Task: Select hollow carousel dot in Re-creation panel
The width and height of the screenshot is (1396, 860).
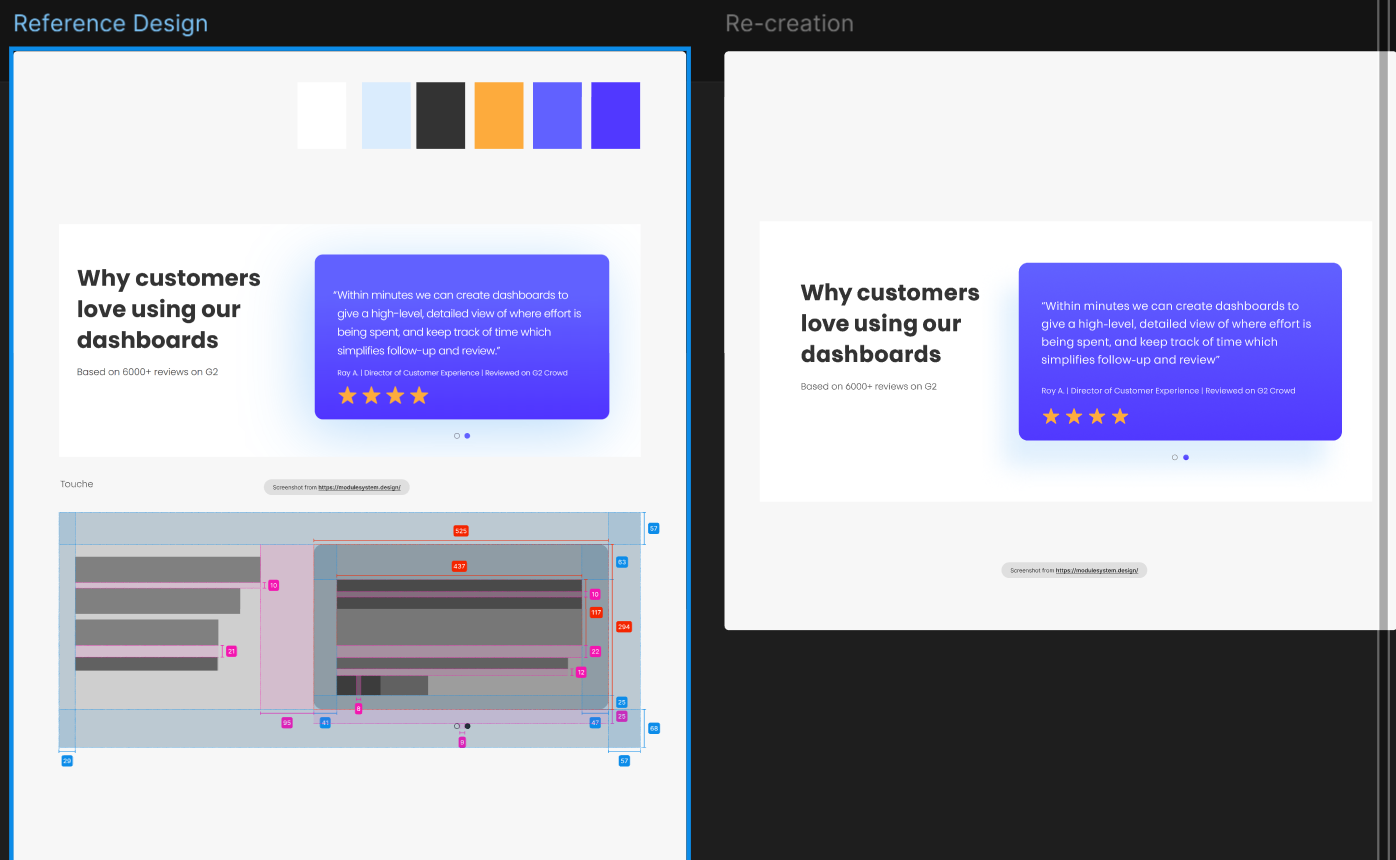Action: point(1175,457)
